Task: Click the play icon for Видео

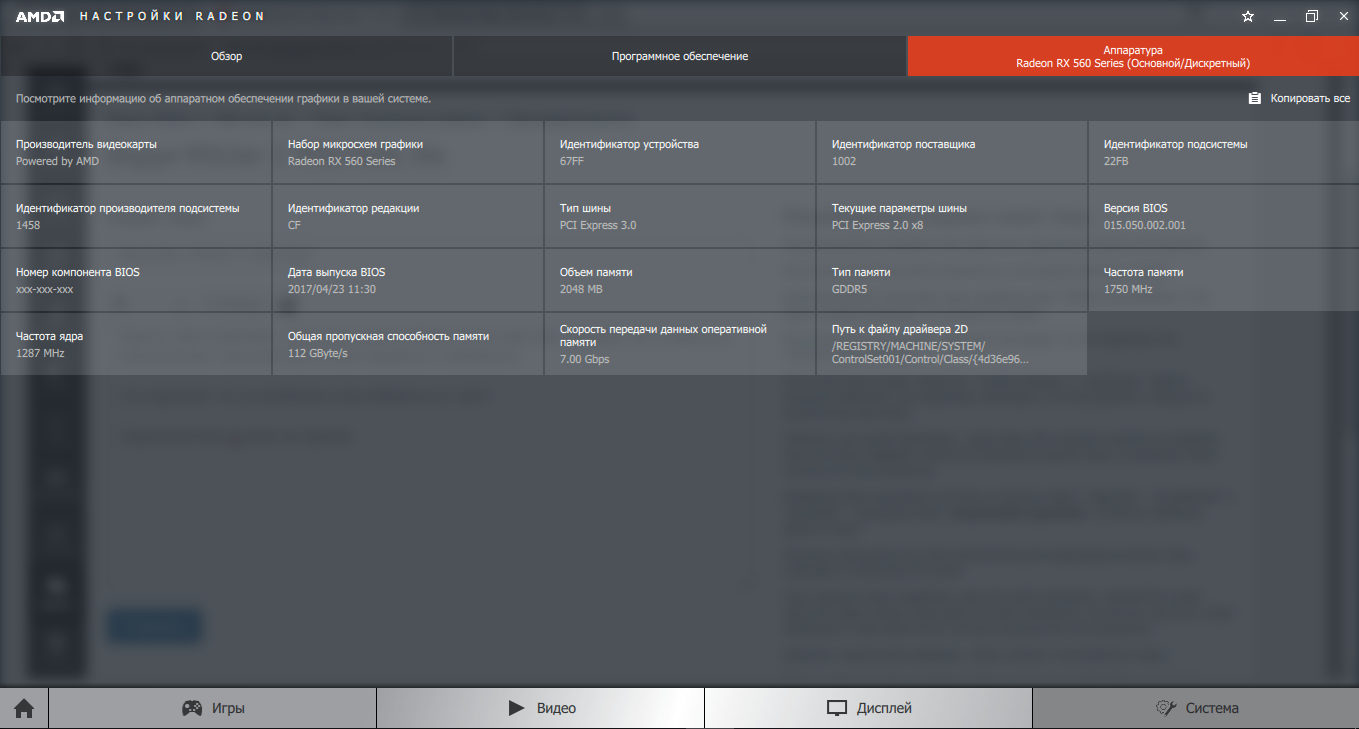Action: pos(516,708)
